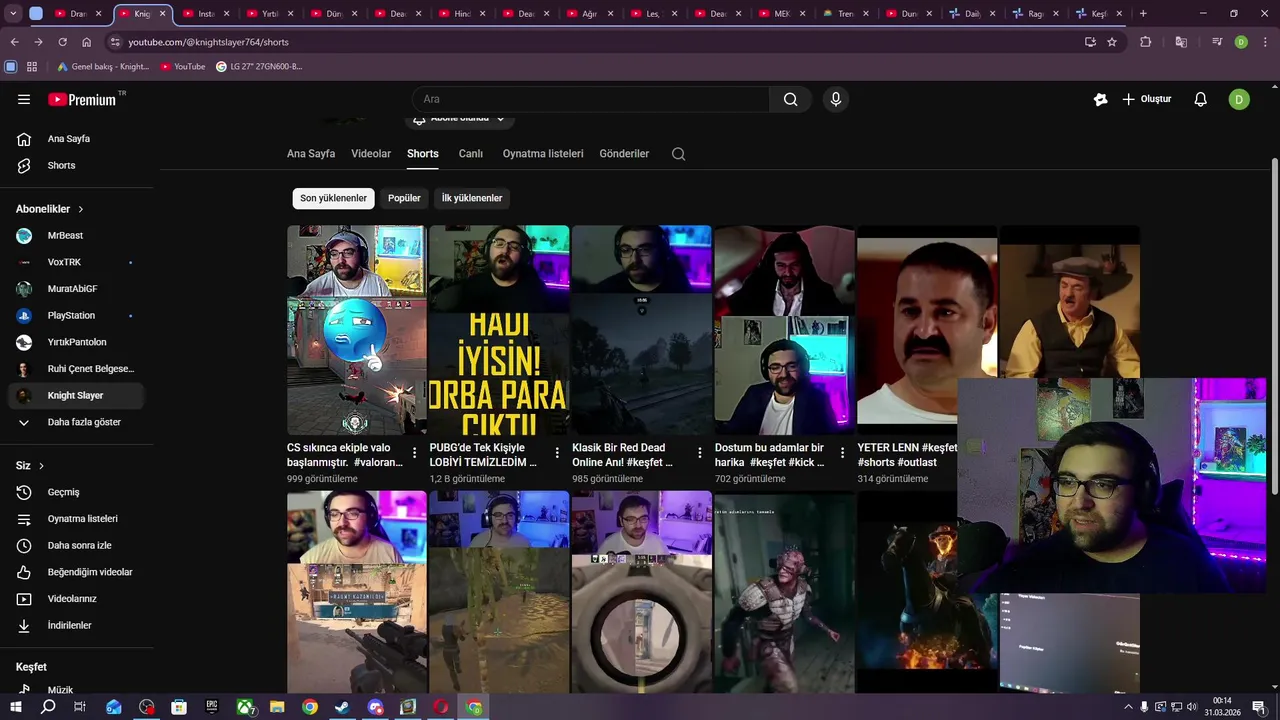Open a new browser tab
1280x720 pixels.
click(x=1143, y=14)
